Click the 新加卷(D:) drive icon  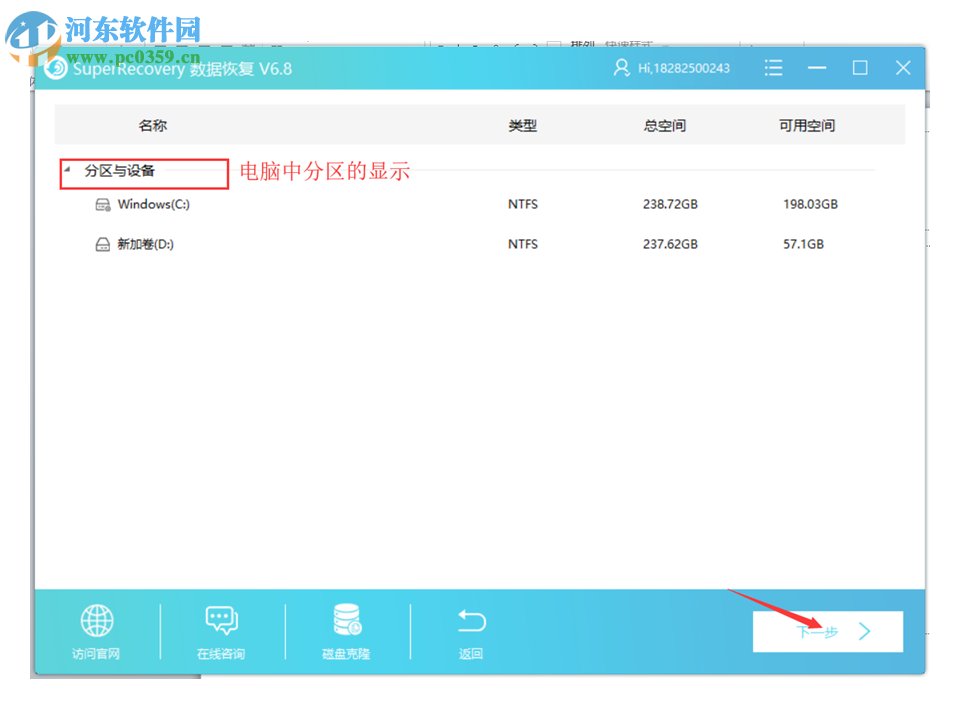point(102,244)
